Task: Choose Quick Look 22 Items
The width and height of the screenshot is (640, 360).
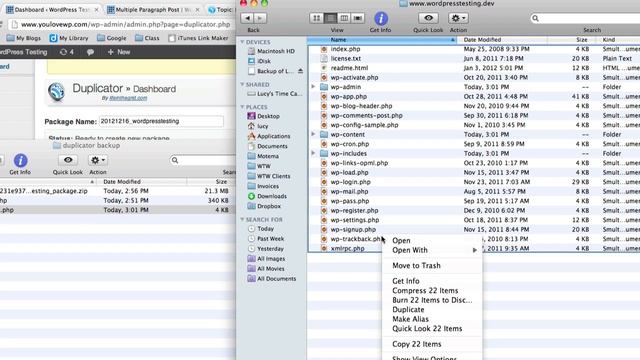Action: point(432,329)
